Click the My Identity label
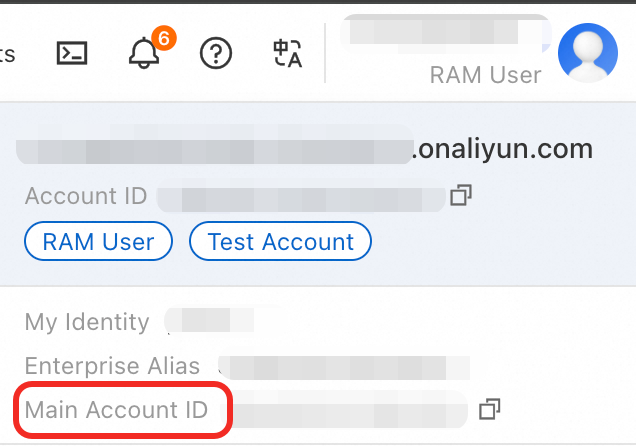 point(87,323)
